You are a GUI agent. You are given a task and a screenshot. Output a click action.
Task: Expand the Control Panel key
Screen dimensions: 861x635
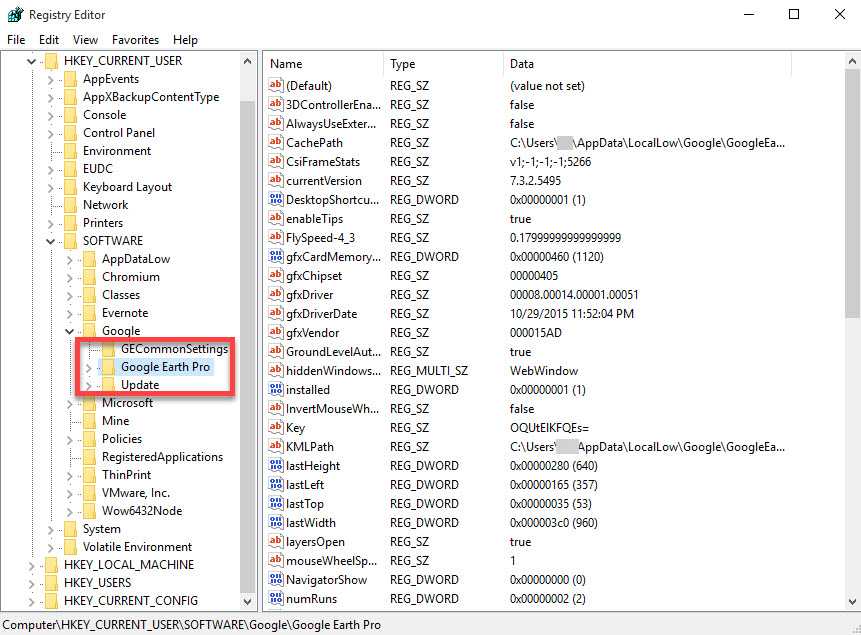50,133
